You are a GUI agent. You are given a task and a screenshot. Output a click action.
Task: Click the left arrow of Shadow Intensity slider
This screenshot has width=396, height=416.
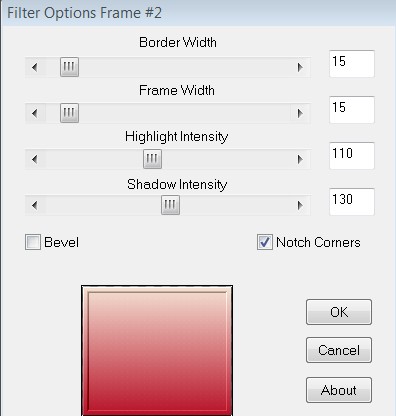[x=35, y=205]
